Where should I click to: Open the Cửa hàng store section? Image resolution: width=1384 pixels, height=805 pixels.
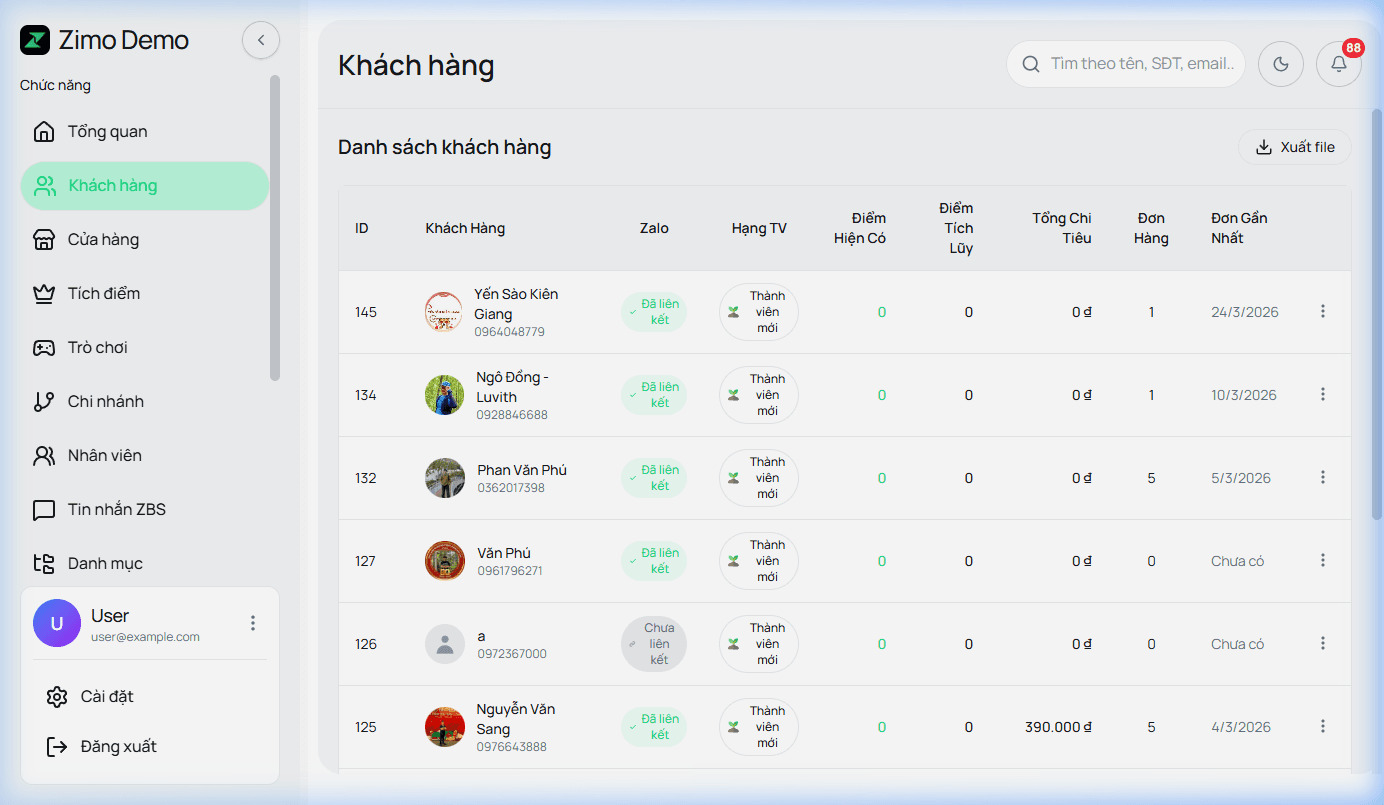(103, 240)
